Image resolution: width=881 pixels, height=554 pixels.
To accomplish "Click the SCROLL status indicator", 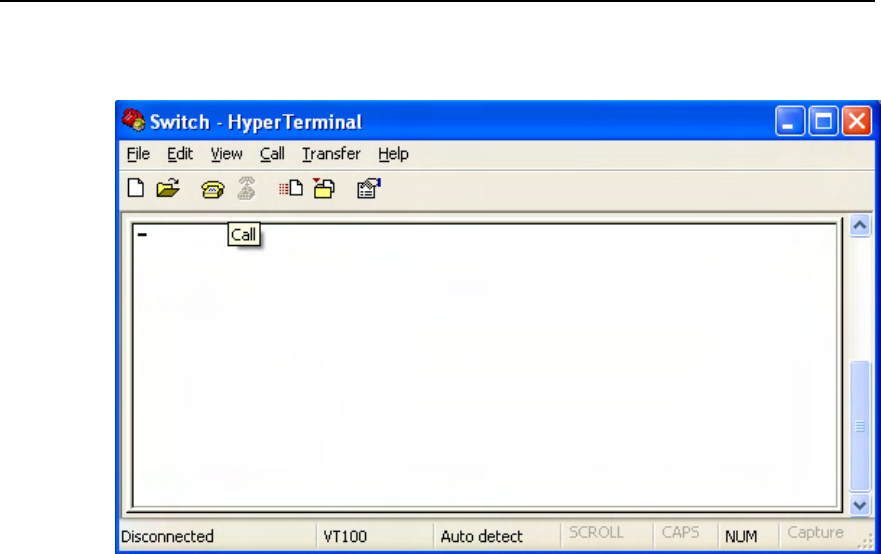I will (x=596, y=533).
